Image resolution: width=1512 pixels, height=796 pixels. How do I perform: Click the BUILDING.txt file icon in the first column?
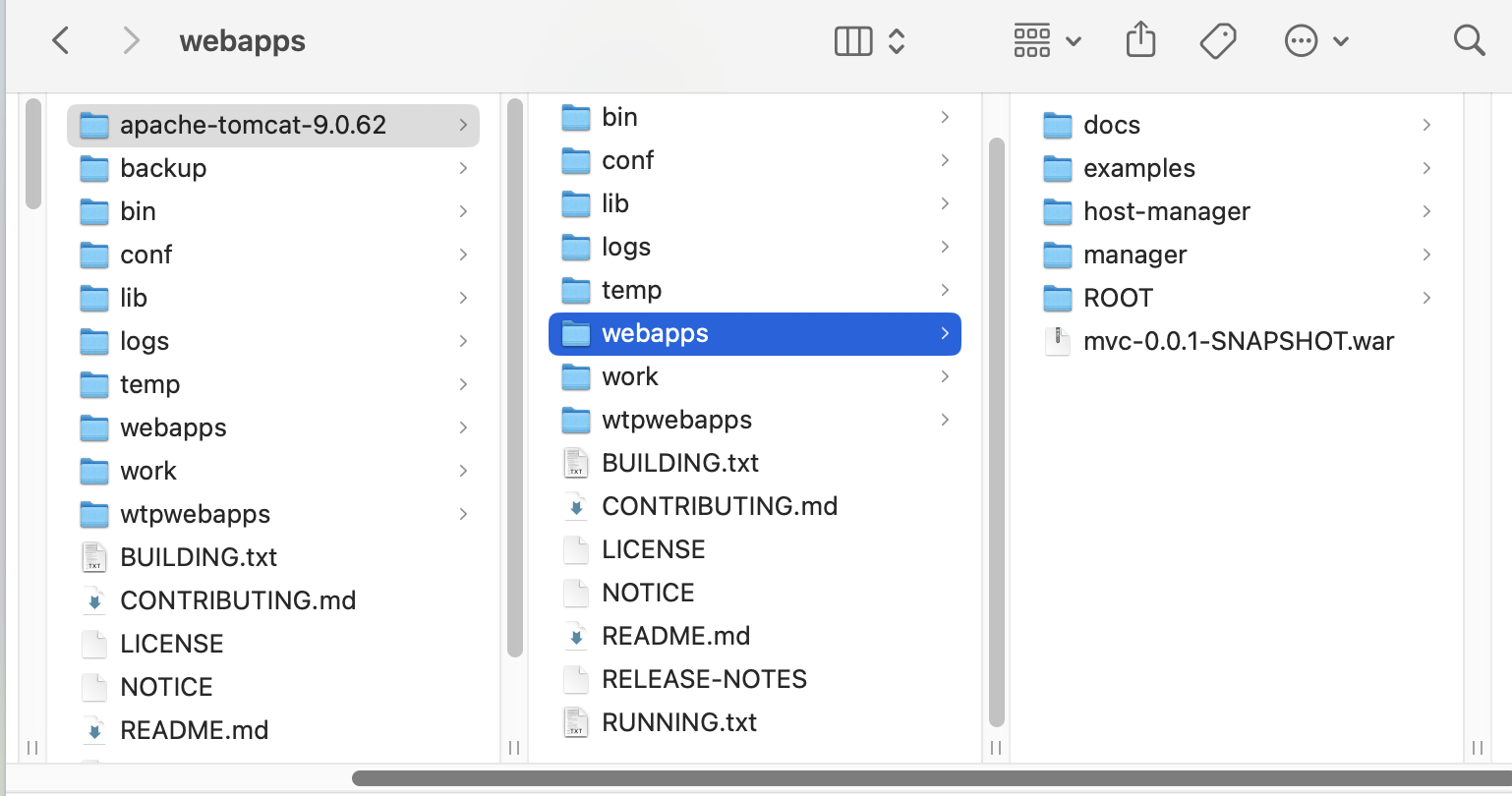(94, 557)
